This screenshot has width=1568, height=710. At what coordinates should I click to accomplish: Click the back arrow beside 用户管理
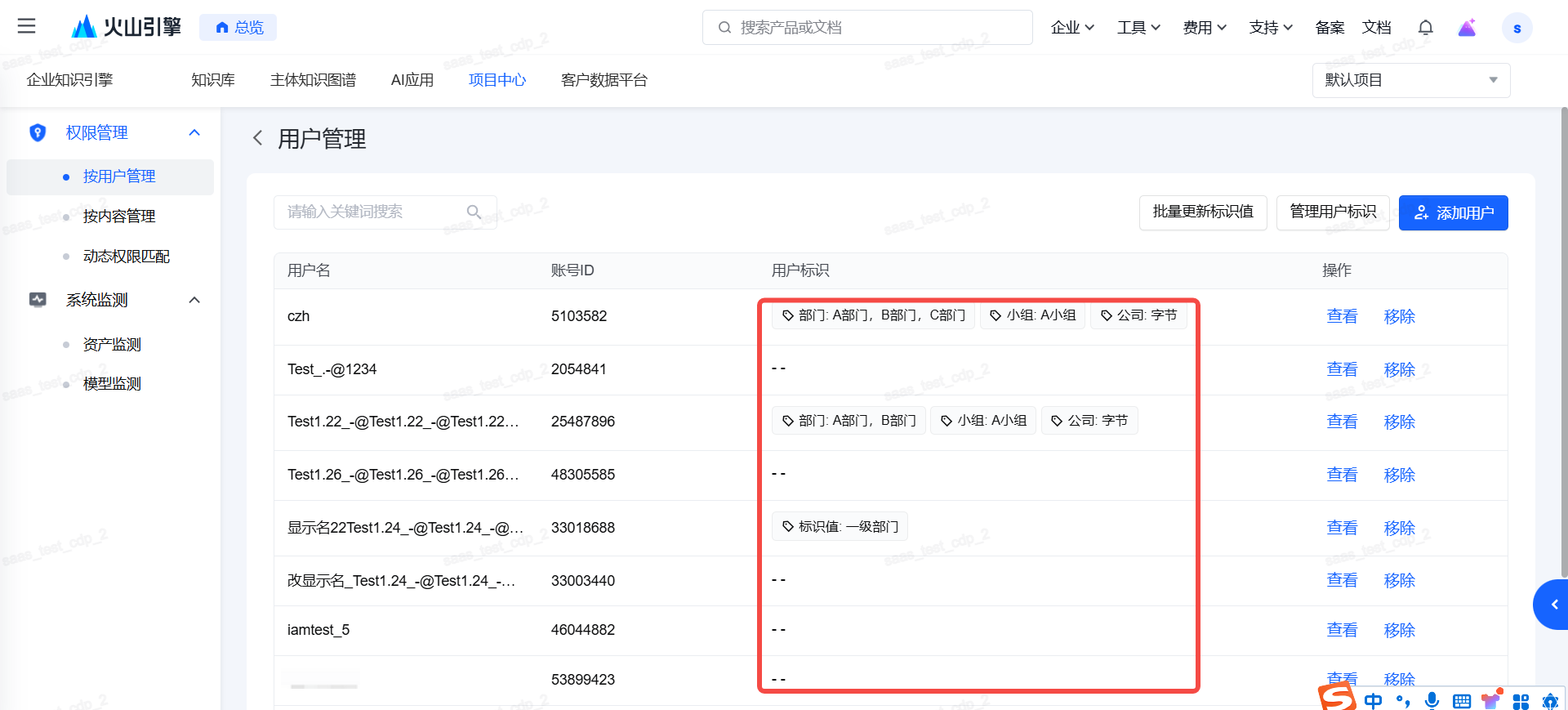pyautogui.click(x=258, y=138)
